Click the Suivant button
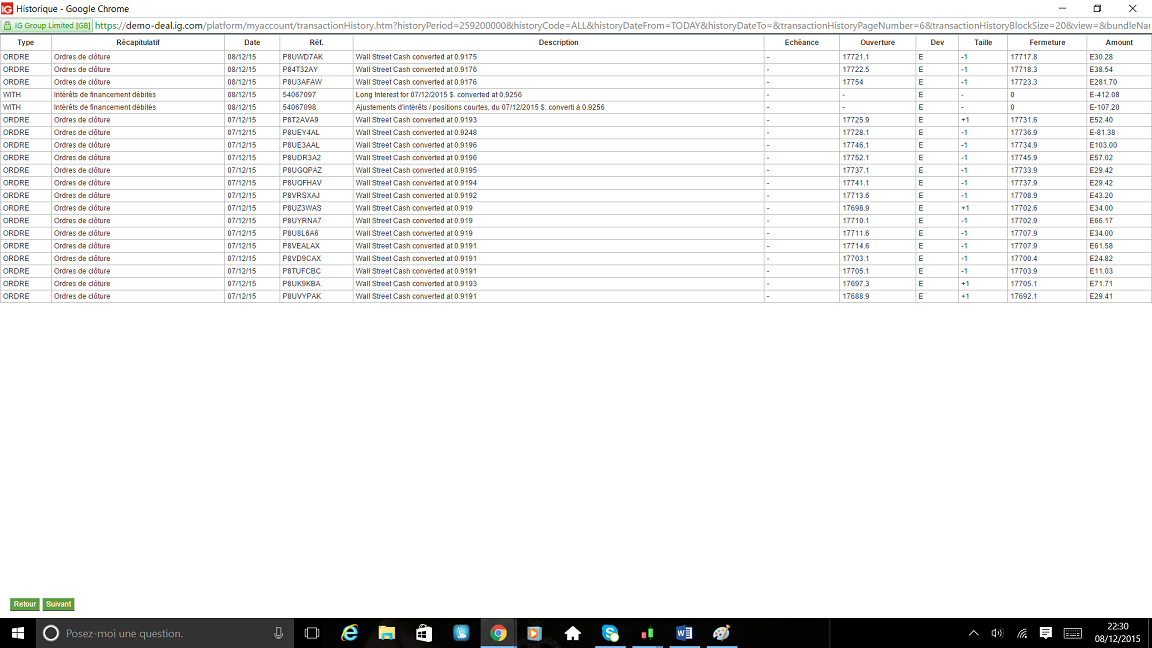 (x=59, y=604)
